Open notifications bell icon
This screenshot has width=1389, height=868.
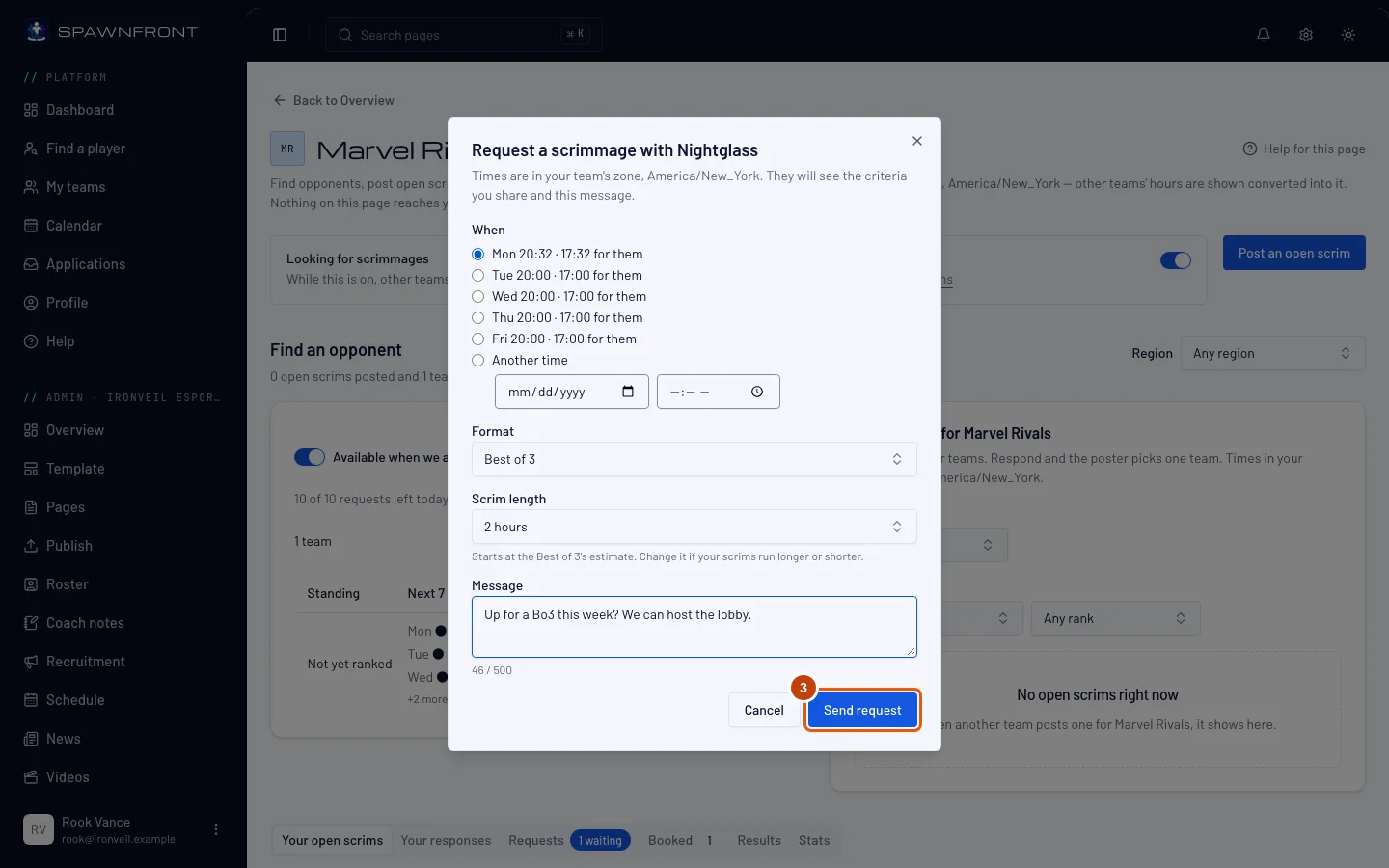click(x=1264, y=35)
